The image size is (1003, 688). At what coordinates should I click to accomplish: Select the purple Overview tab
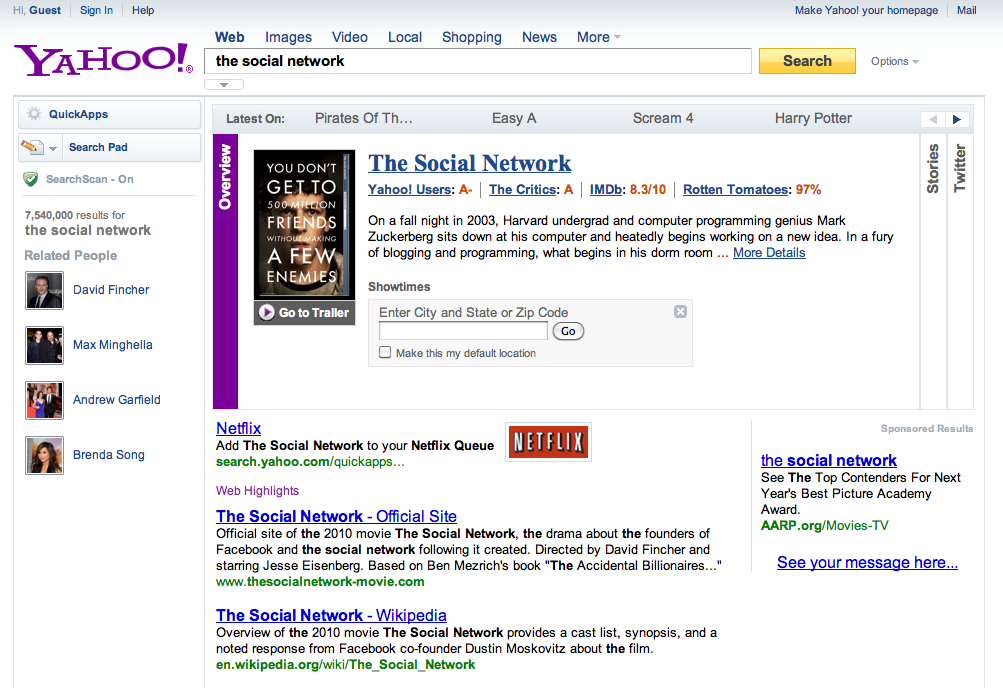pos(225,271)
